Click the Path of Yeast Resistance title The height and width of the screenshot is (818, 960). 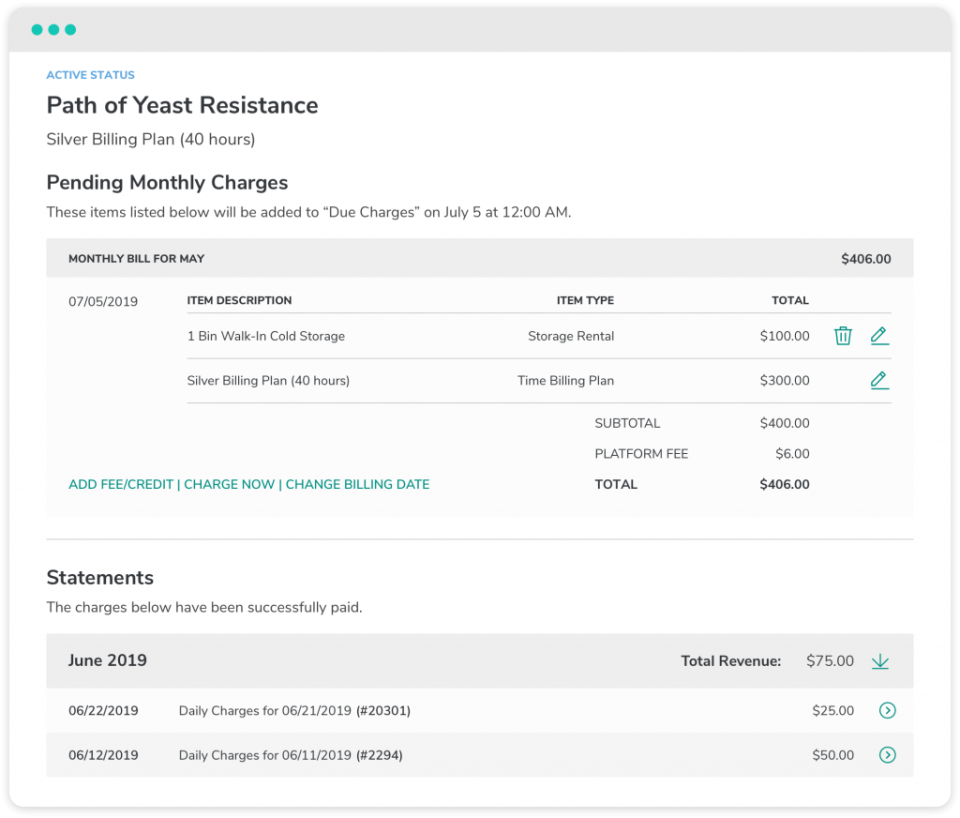pos(182,105)
